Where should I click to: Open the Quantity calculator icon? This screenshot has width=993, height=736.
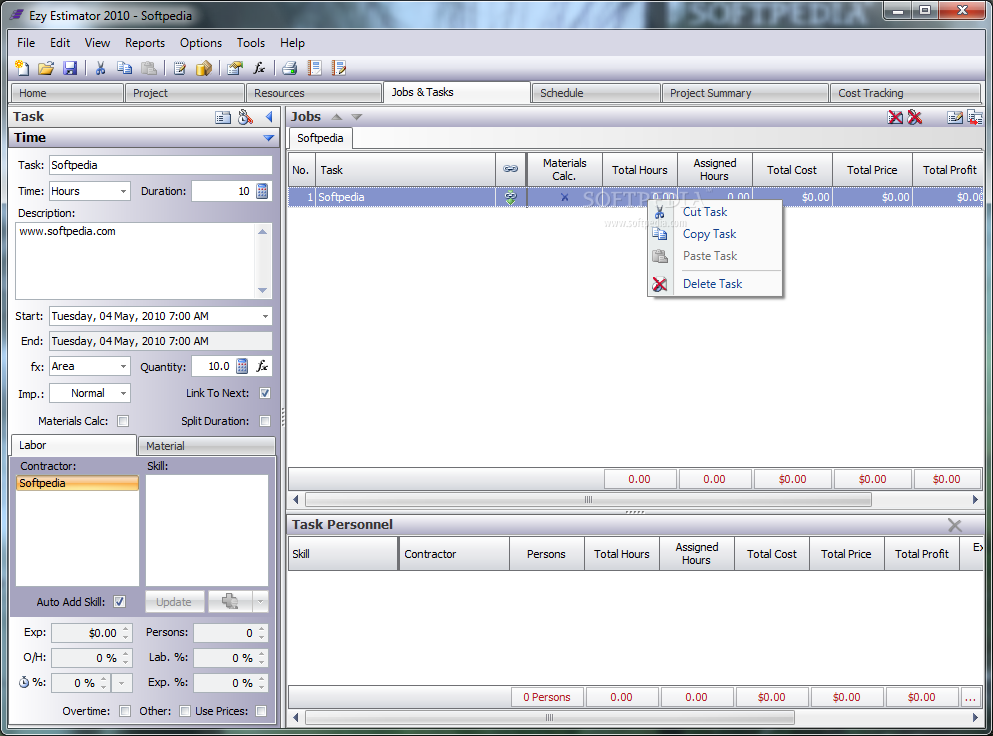242,366
